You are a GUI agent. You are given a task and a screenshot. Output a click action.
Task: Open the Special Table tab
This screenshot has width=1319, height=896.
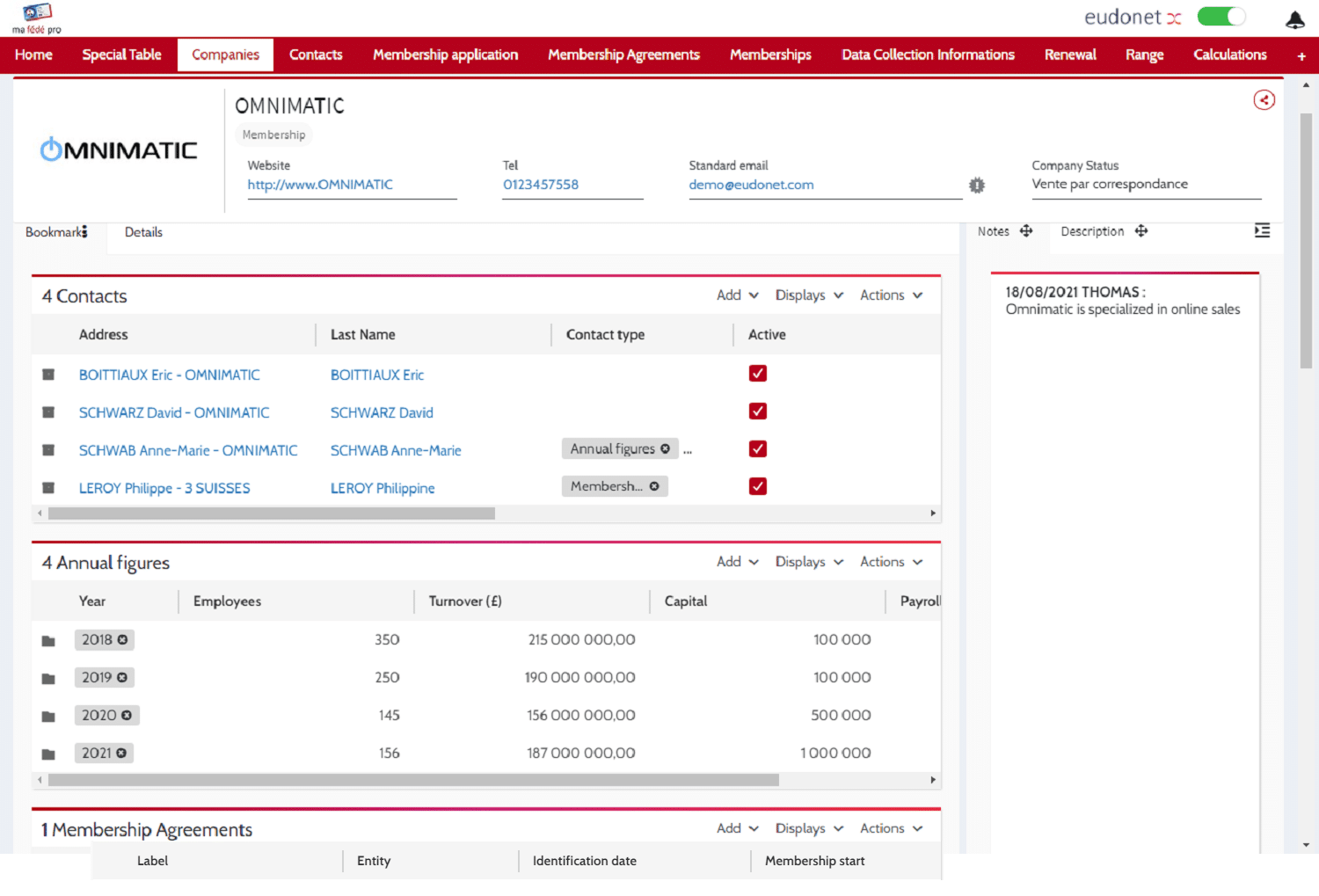click(x=121, y=55)
